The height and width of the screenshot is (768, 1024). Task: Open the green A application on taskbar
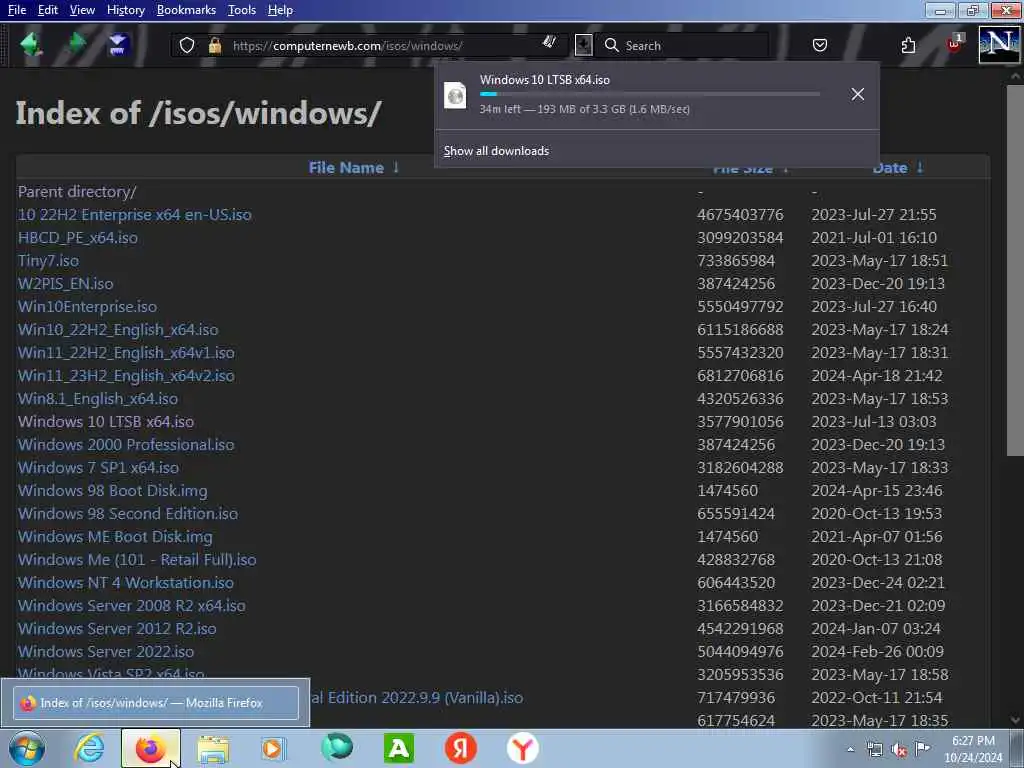coord(398,748)
